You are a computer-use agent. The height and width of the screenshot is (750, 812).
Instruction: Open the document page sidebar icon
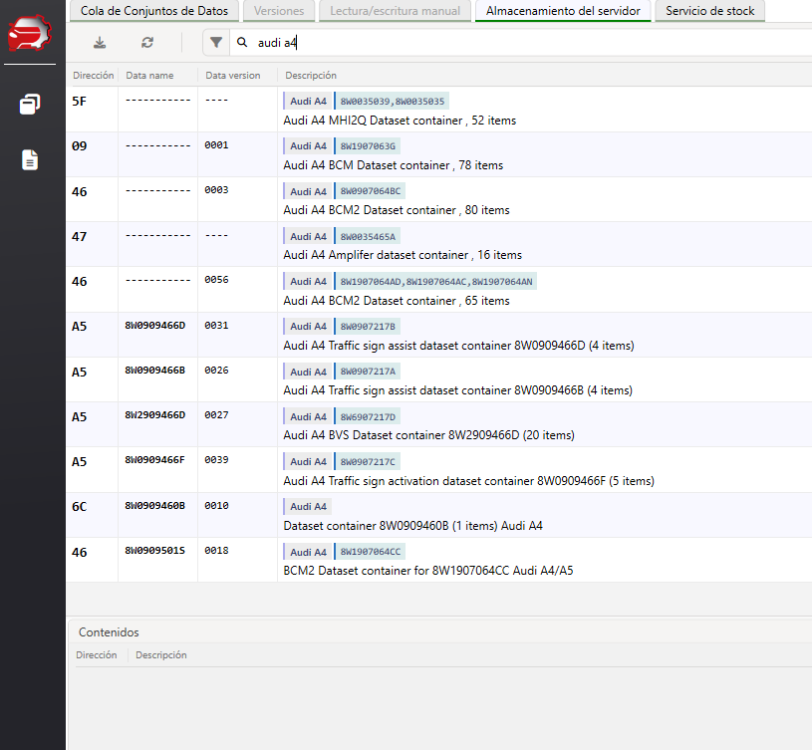30,160
